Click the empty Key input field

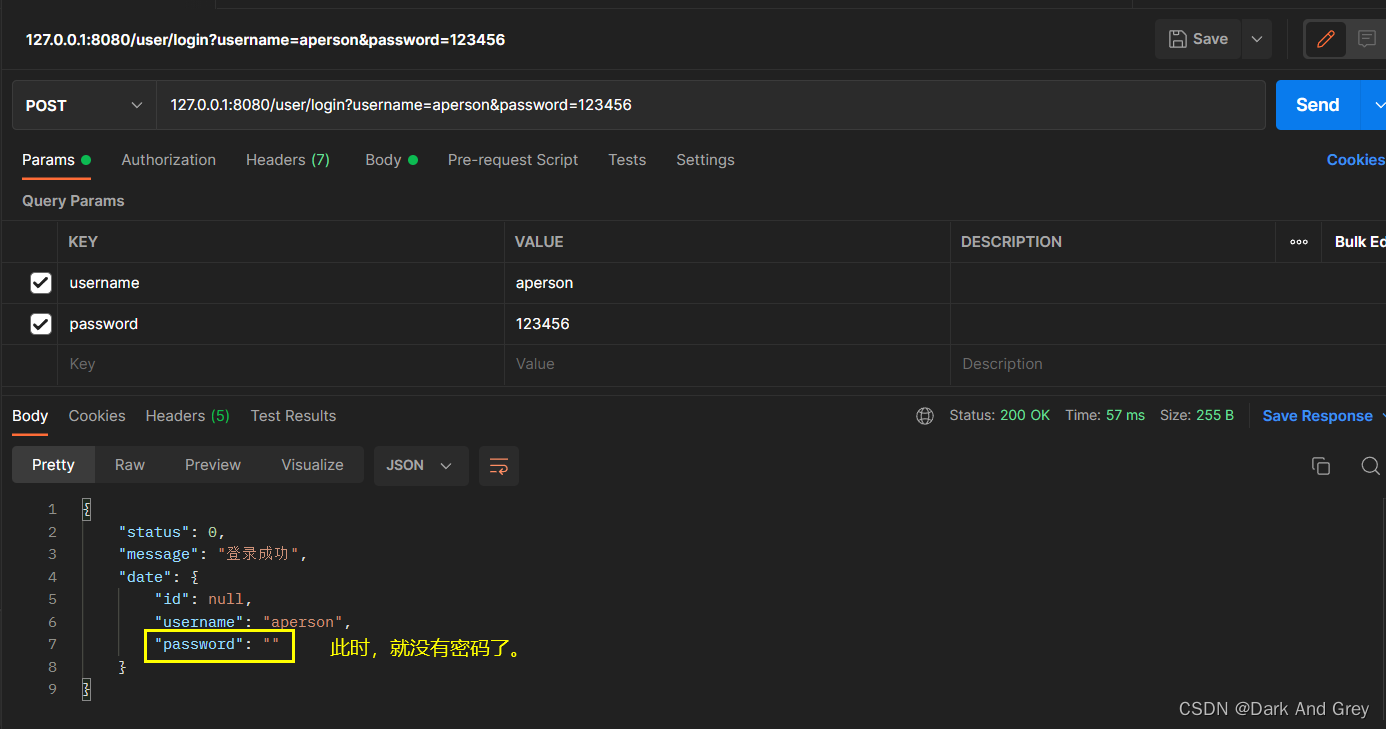pyautogui.click(x=281, y=364)
